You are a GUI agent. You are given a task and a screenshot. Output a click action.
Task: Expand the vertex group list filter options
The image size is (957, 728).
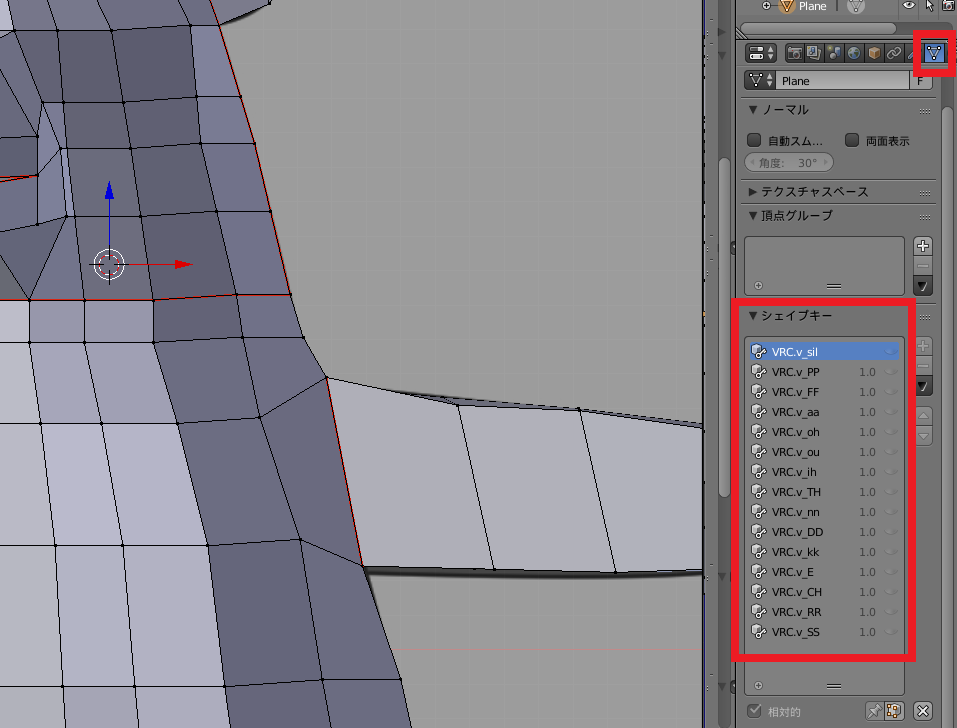759,286
